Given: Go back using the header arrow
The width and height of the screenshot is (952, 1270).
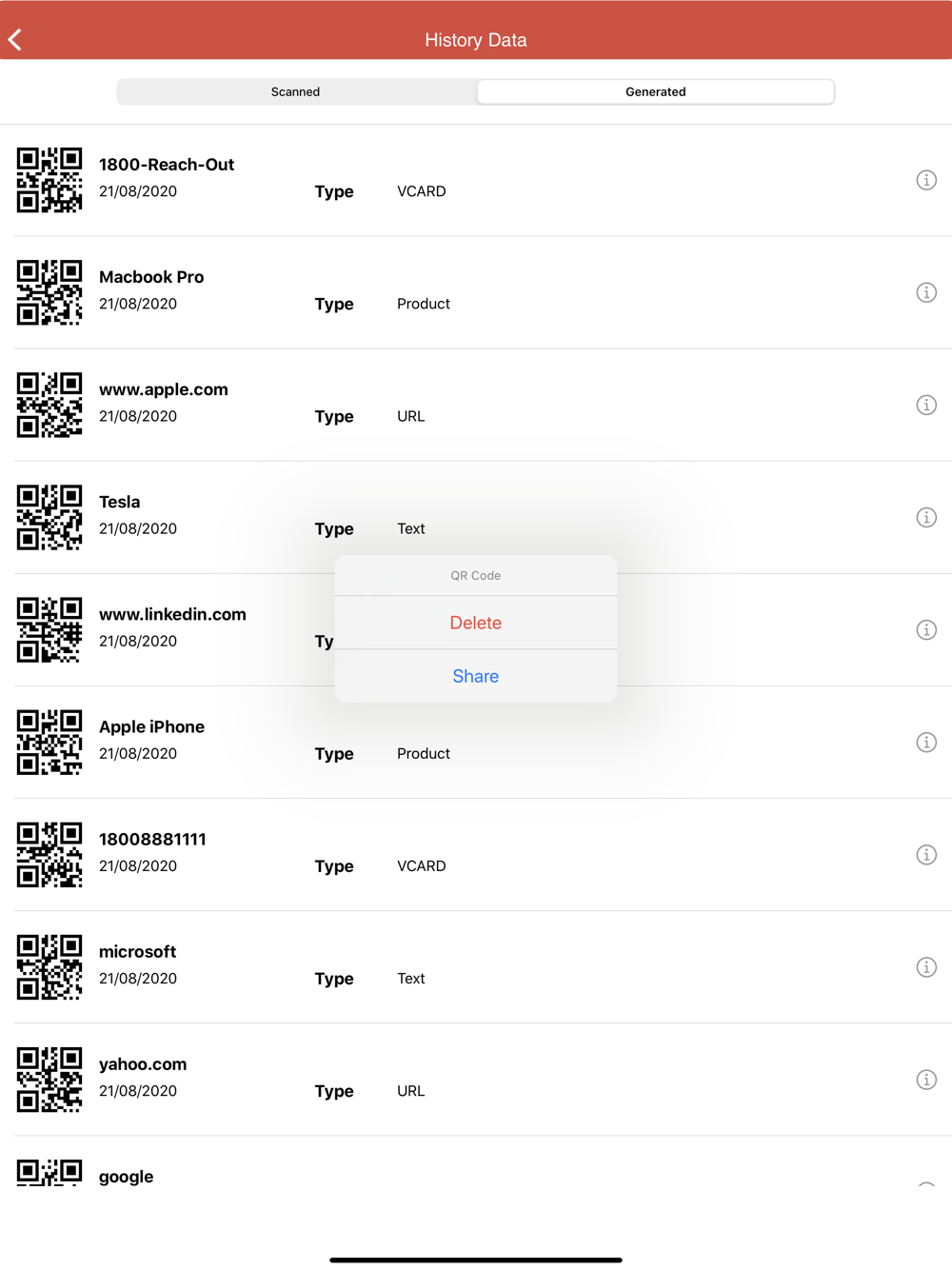Looking at the screenshot, I should pyautogui.click(x=15, y=39).
